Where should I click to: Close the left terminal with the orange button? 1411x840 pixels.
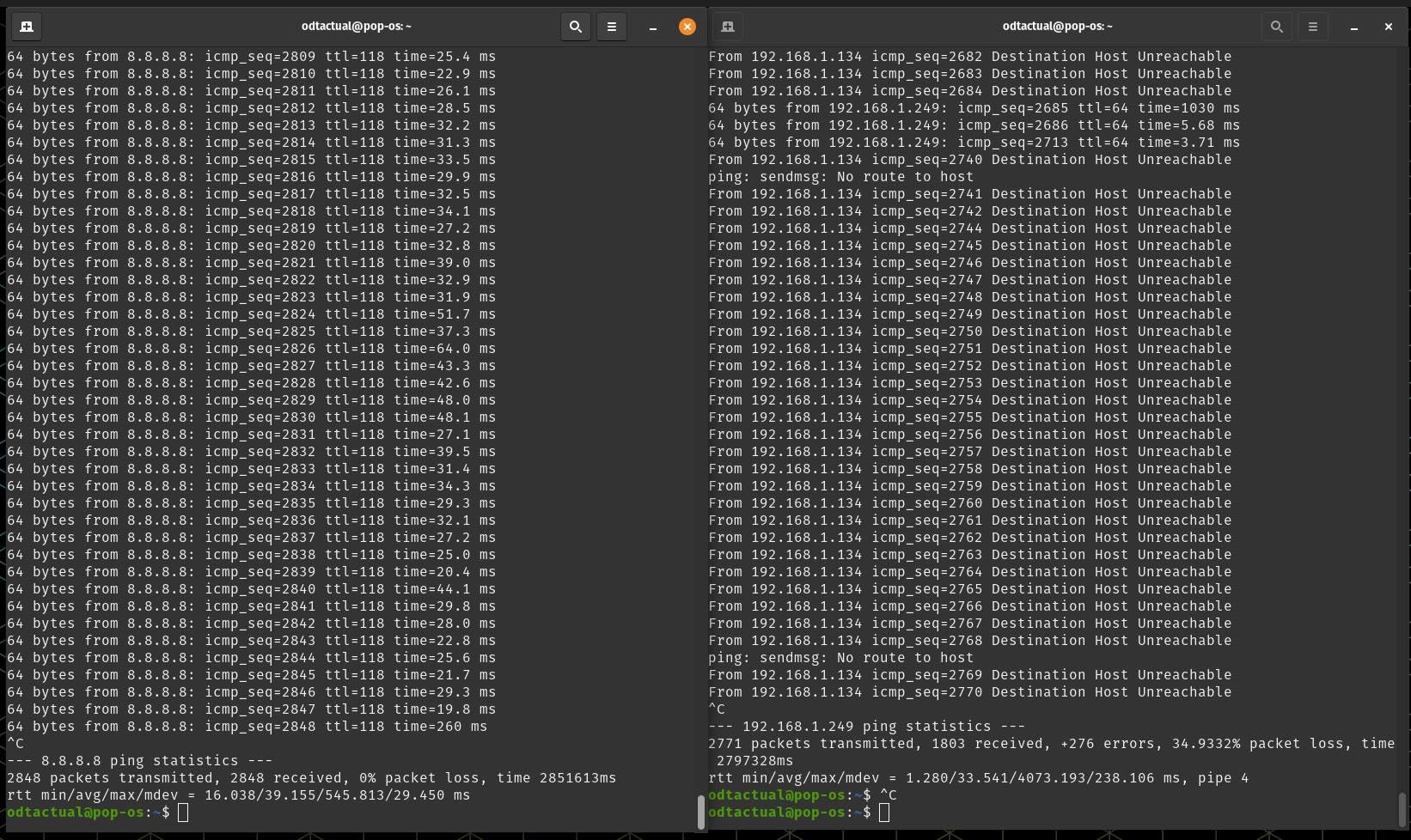[x=687, y=27]
